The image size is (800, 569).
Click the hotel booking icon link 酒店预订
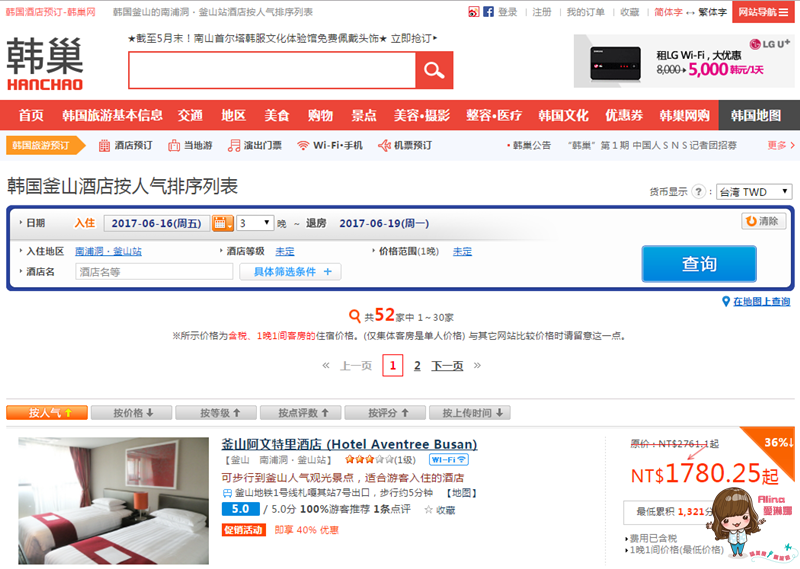pos(126,145)
